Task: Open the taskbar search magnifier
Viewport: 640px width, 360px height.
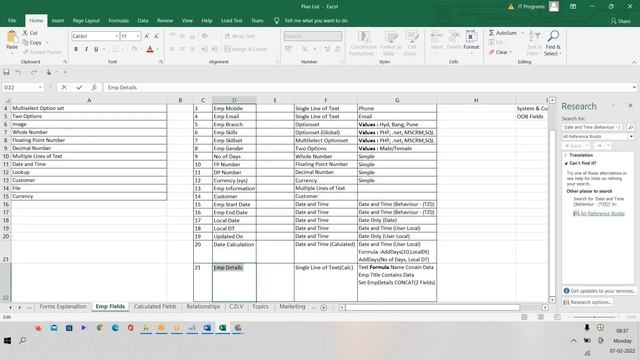Action: tap(22, 340)
